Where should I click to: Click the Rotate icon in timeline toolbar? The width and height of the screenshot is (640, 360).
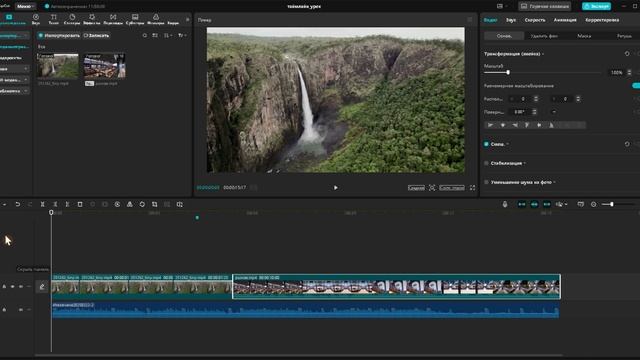142,204
